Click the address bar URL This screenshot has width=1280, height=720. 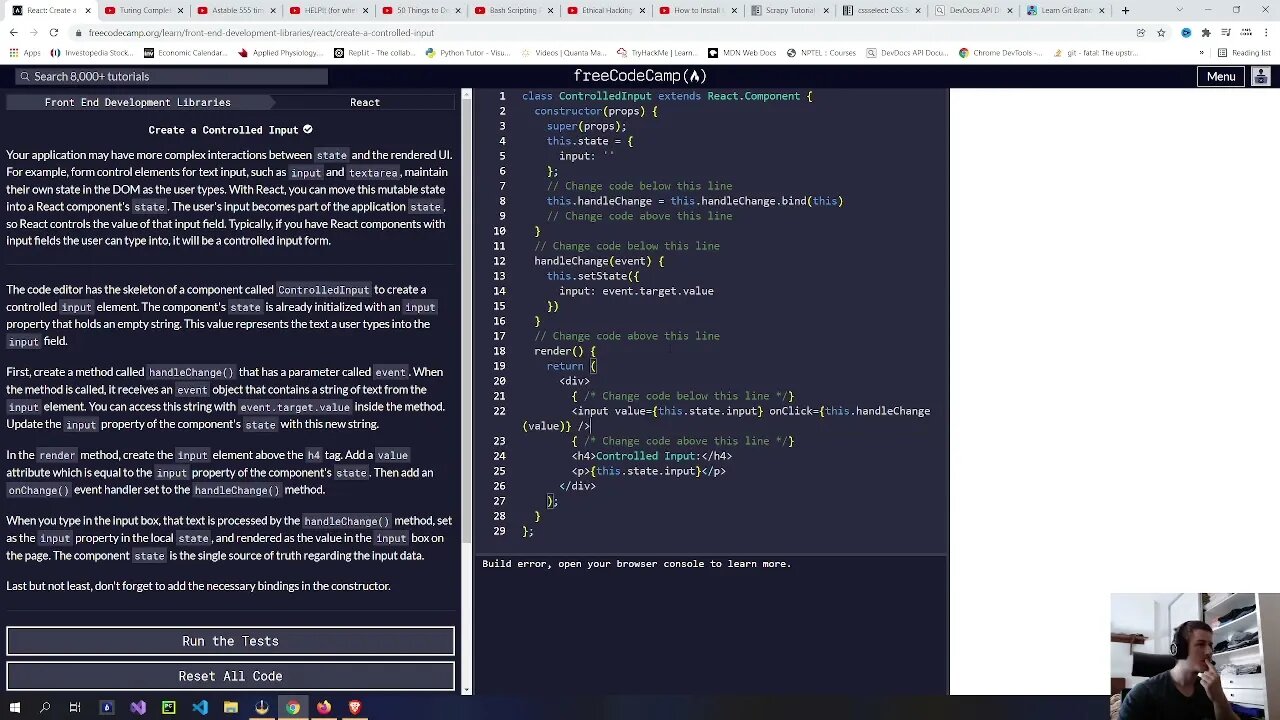click(261, 33)
